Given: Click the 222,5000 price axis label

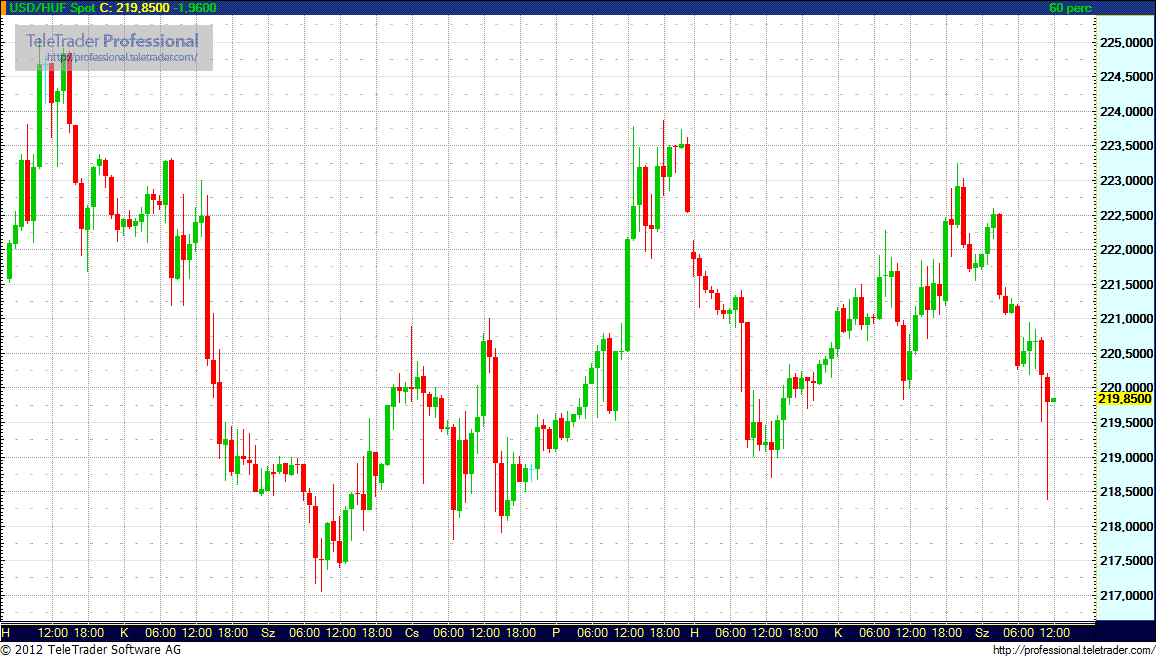Looking at the screenshot, I should click(1126, 215).
